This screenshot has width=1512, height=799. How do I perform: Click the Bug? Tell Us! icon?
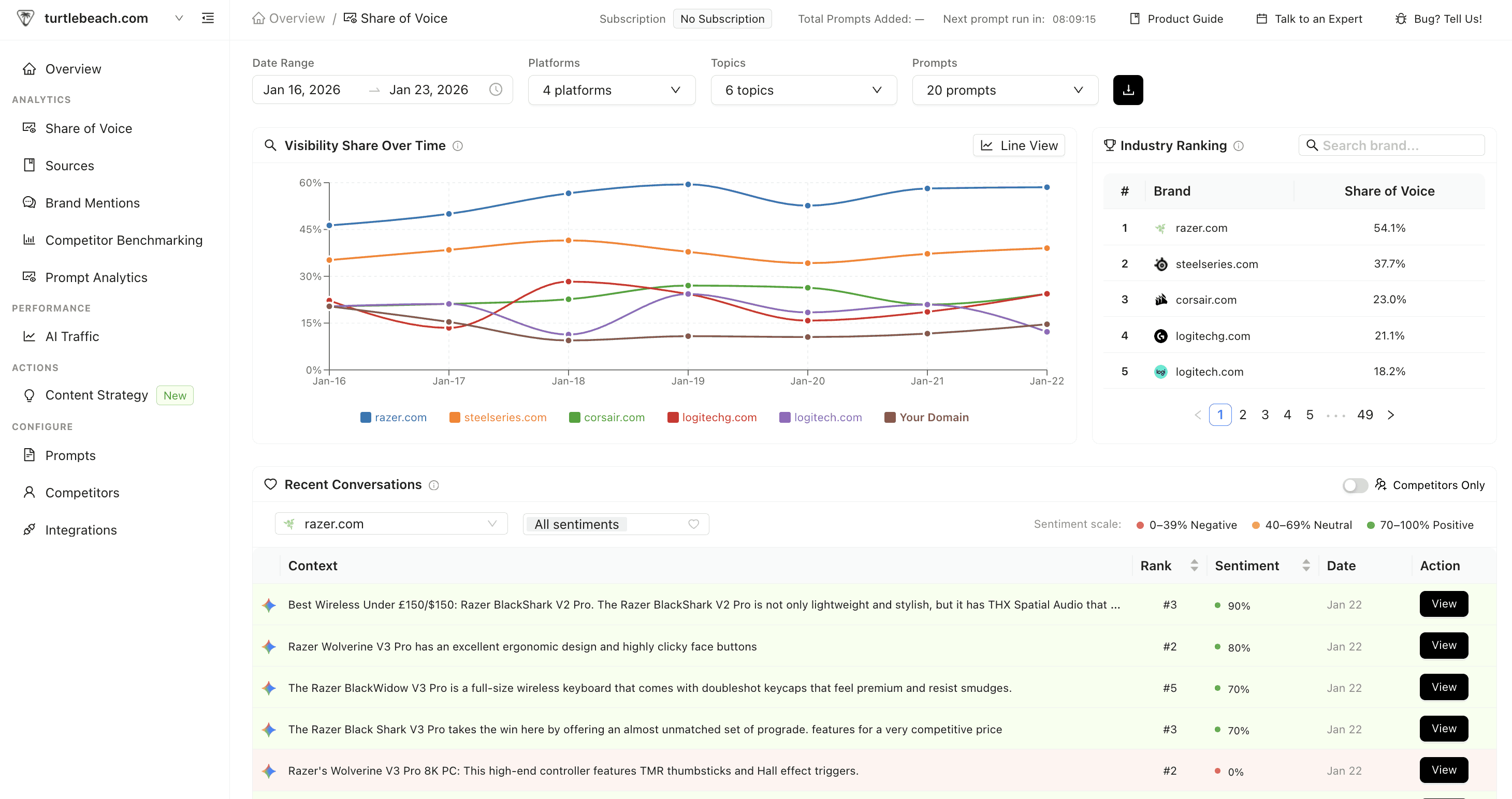coord(1401,19)
